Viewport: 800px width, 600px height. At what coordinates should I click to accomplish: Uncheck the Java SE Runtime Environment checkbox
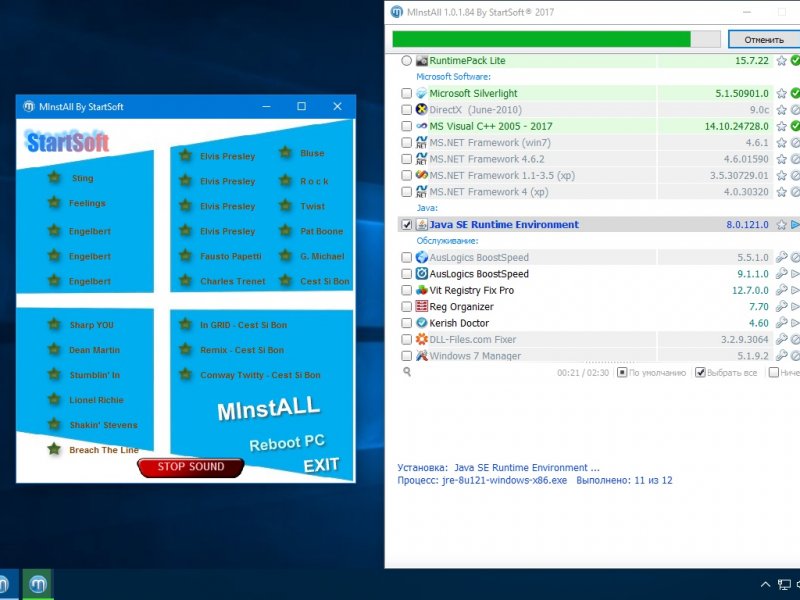pyautogui.click(x=406, y=224)
